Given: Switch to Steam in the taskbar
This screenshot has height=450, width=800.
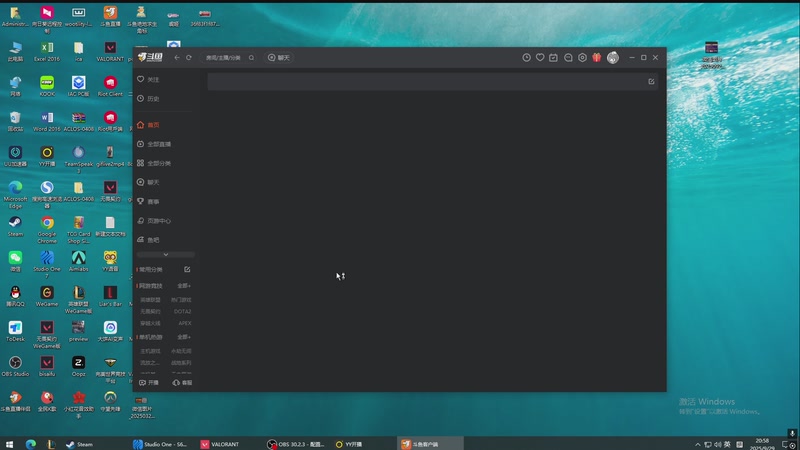Looking at the screenshot, I should [79, 444].
